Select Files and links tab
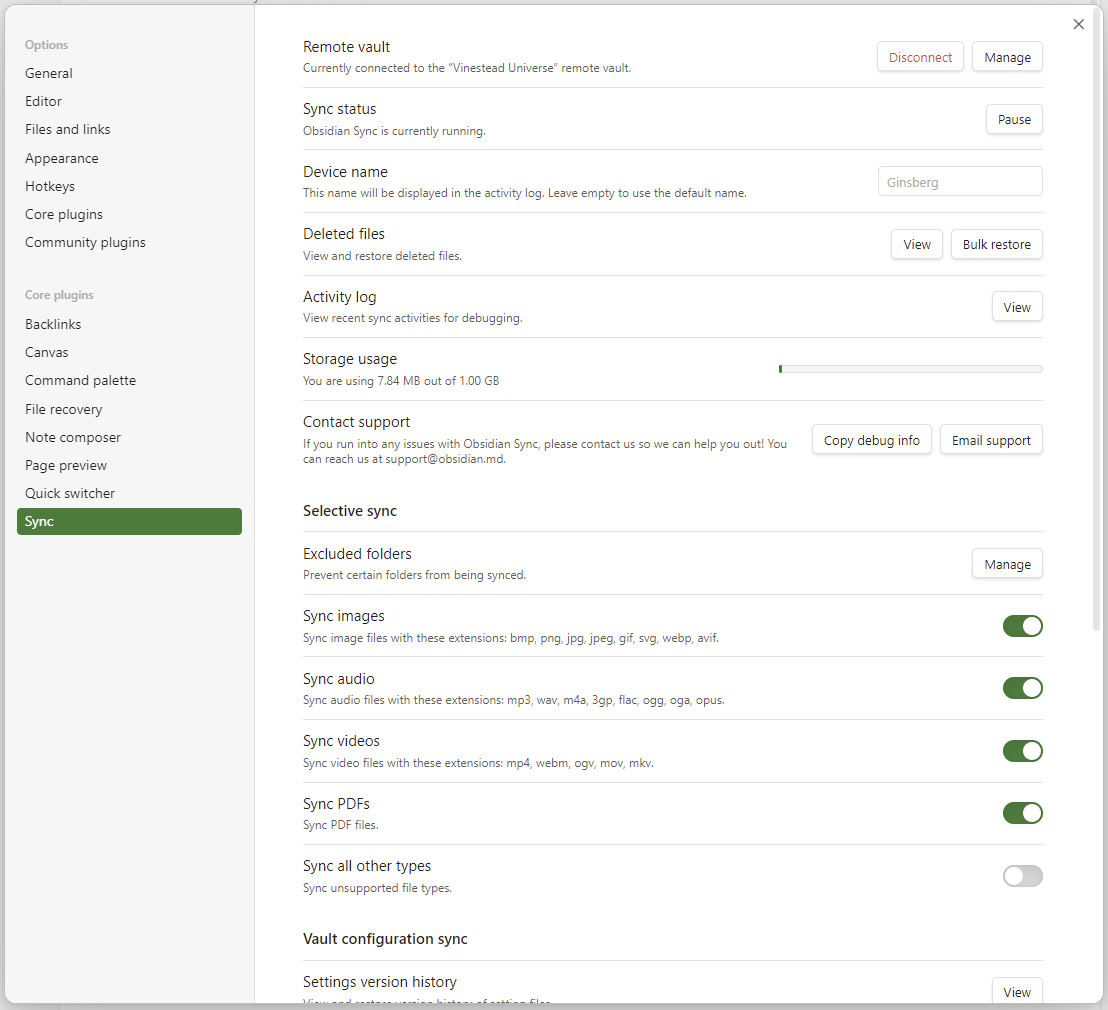The width and height of the screenshot is (1108, 1010). click(129, 129)
